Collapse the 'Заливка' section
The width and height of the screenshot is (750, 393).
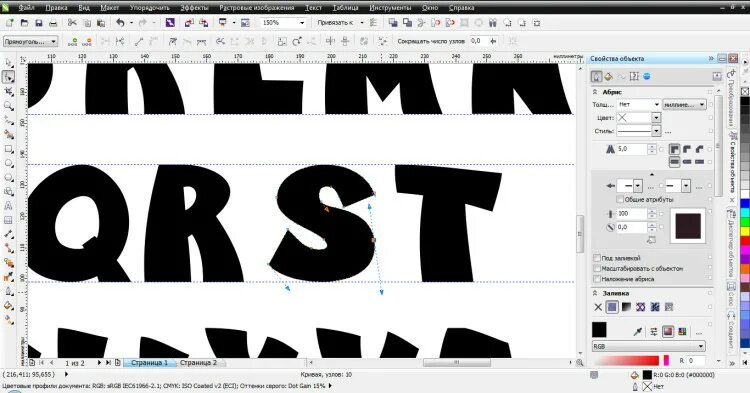[595, 293]
